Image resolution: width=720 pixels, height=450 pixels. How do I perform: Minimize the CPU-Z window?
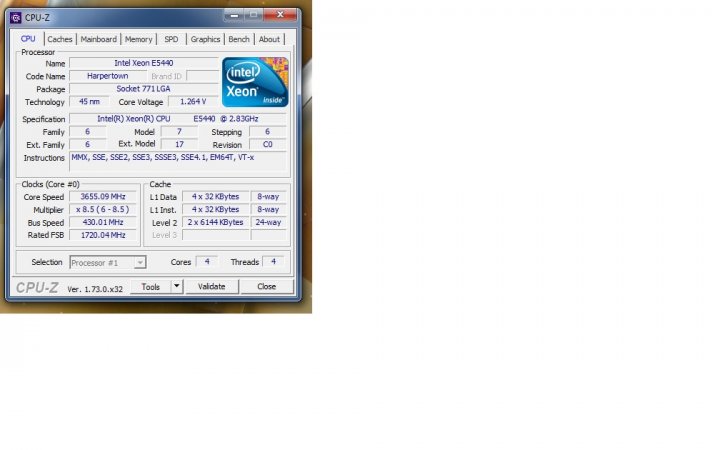point(234,15)
